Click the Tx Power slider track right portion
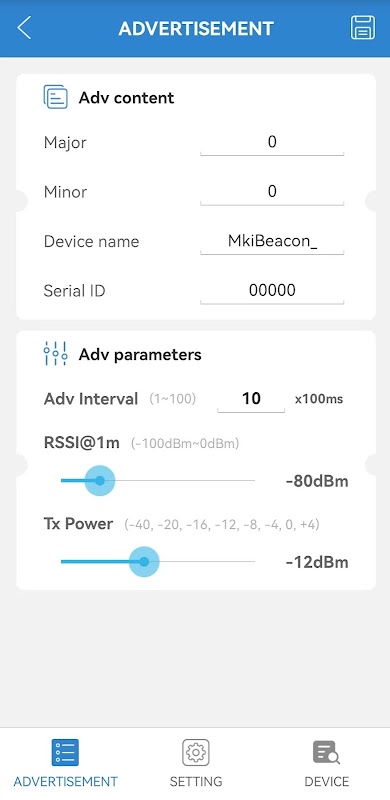The height and width of the screenshot is (800, 390). pos(207,562)
